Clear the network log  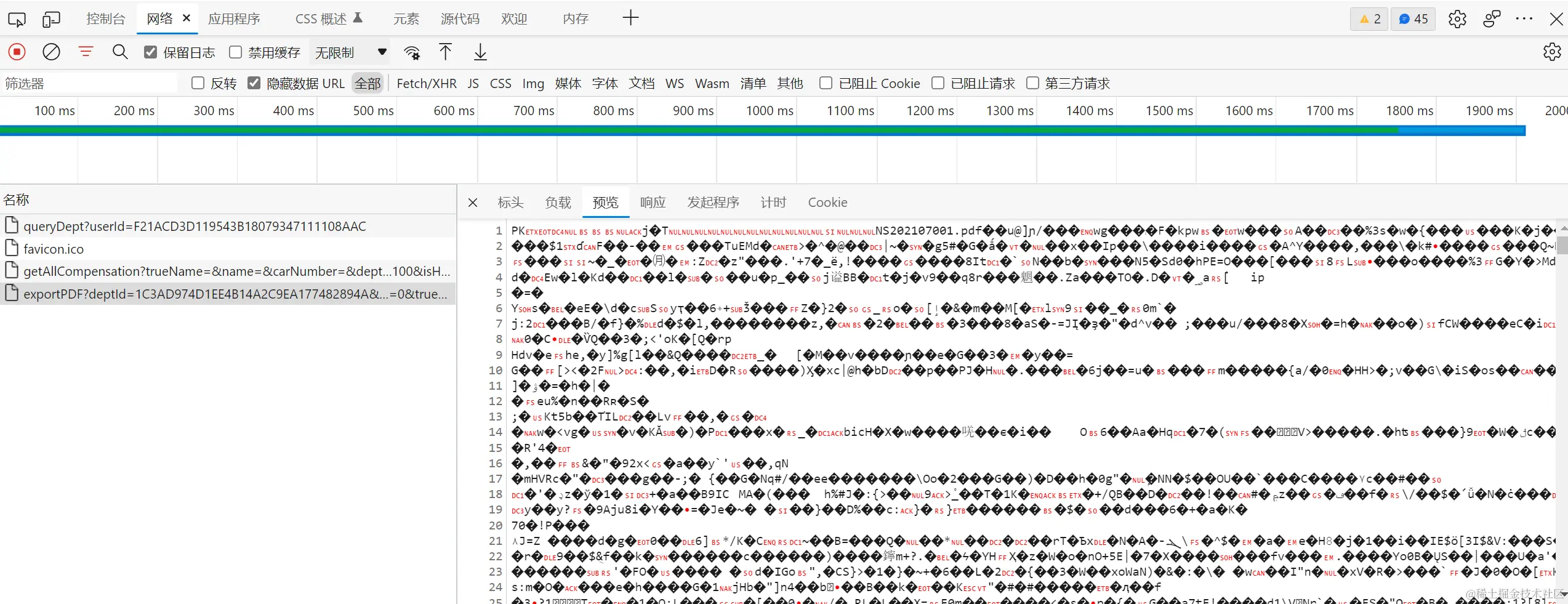(x=51, y=52)
